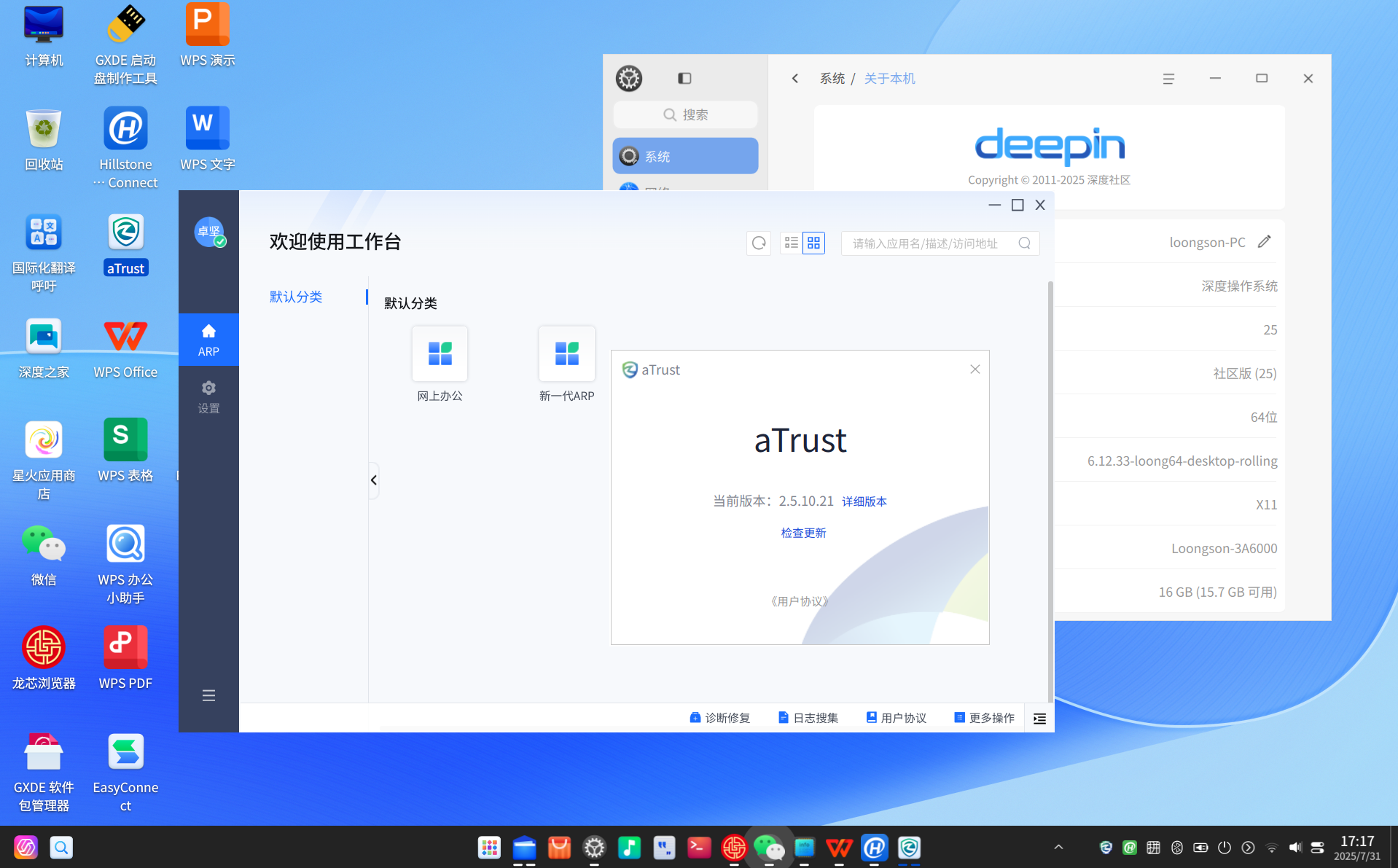Click the workbench search magnifier icon
Viewport: 1398px width, 868px height.
click(1024, 243)
